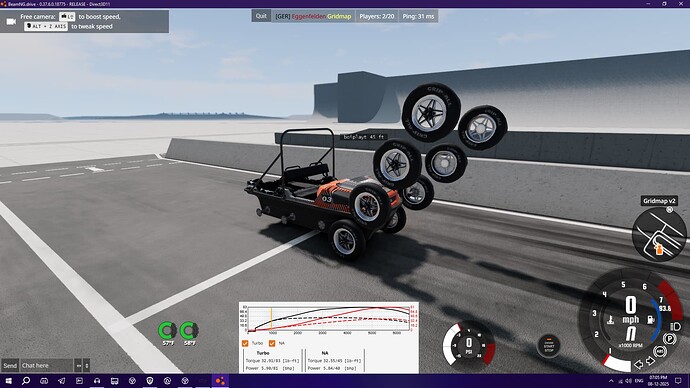Click the orange vehicle marker on minimap
Screen dimensions: 690x388
point(658,249)
